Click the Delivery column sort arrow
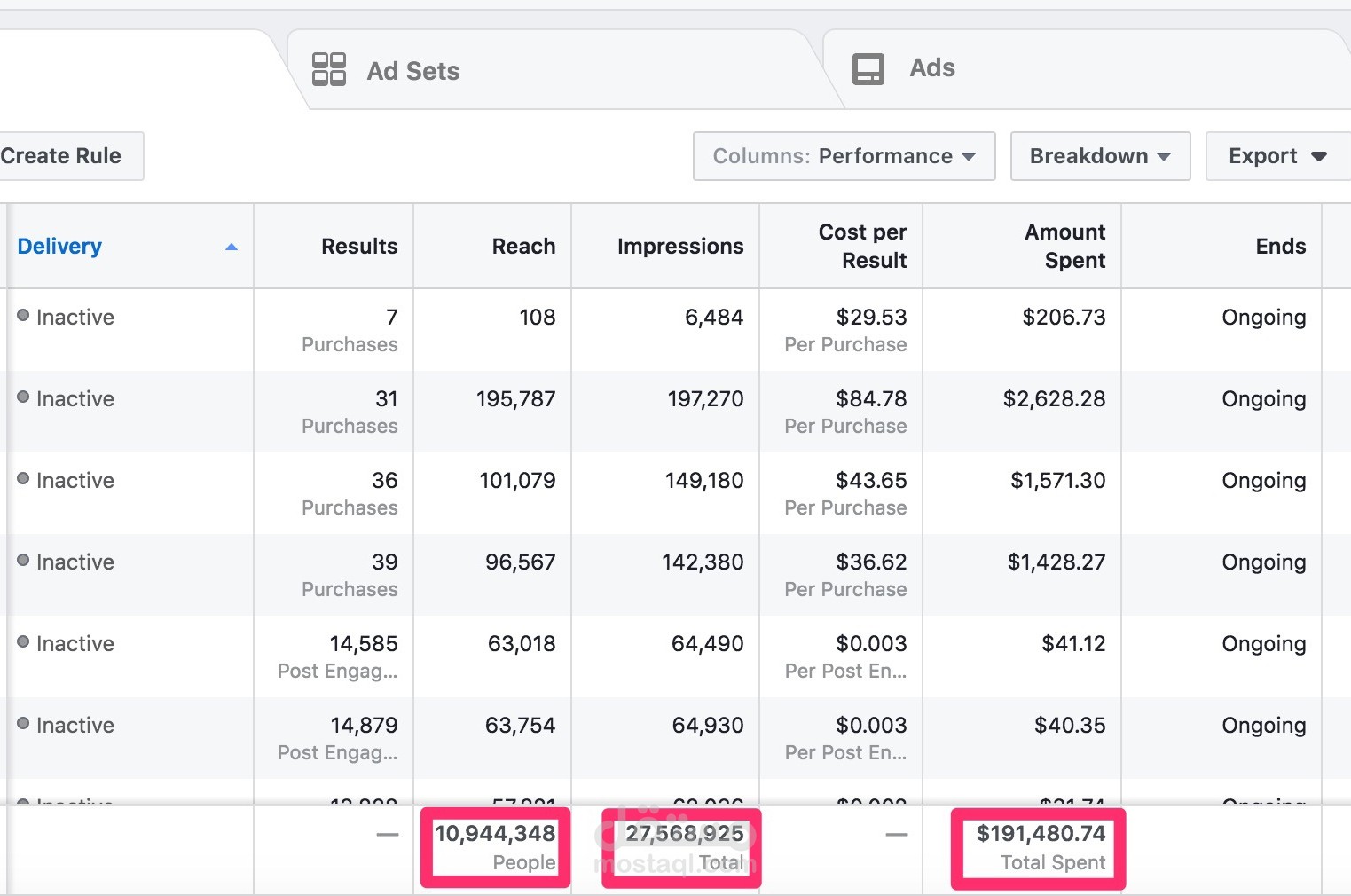Viewport: 1351px width, 896px height. [232, 247]
